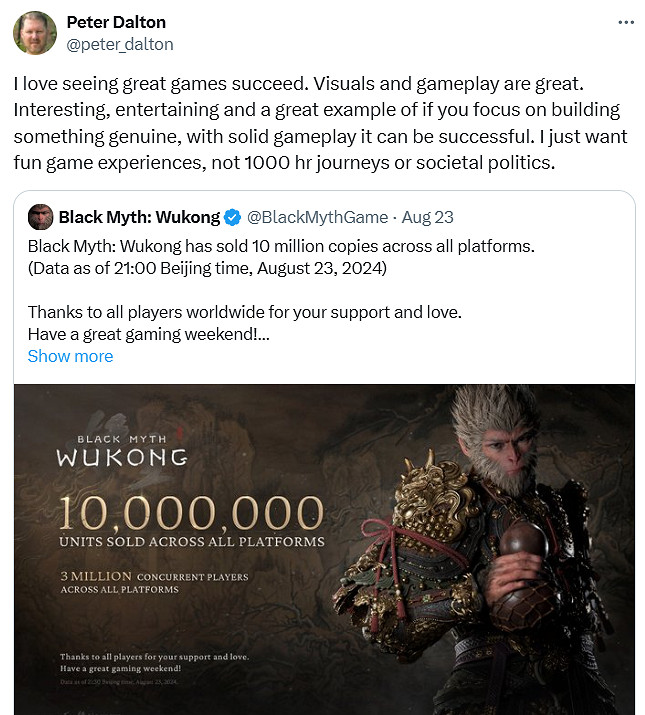Click Peter Dalton's post text about great games
The width and height of the screenshot is (645, 715).
coord(317,122)
